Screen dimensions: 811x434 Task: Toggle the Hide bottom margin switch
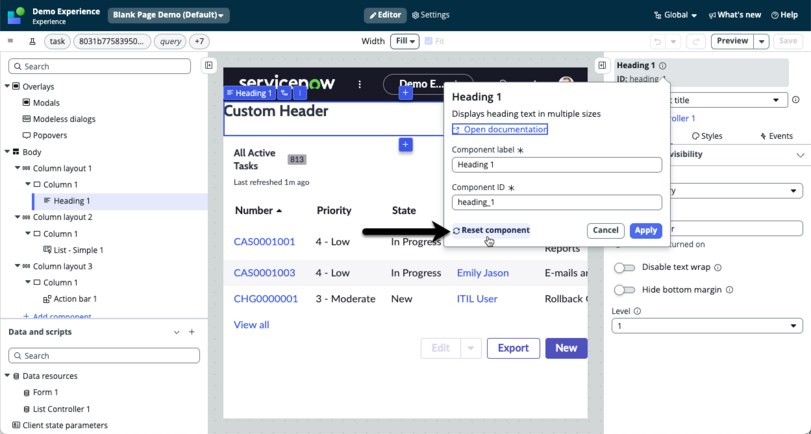(624, 290)
